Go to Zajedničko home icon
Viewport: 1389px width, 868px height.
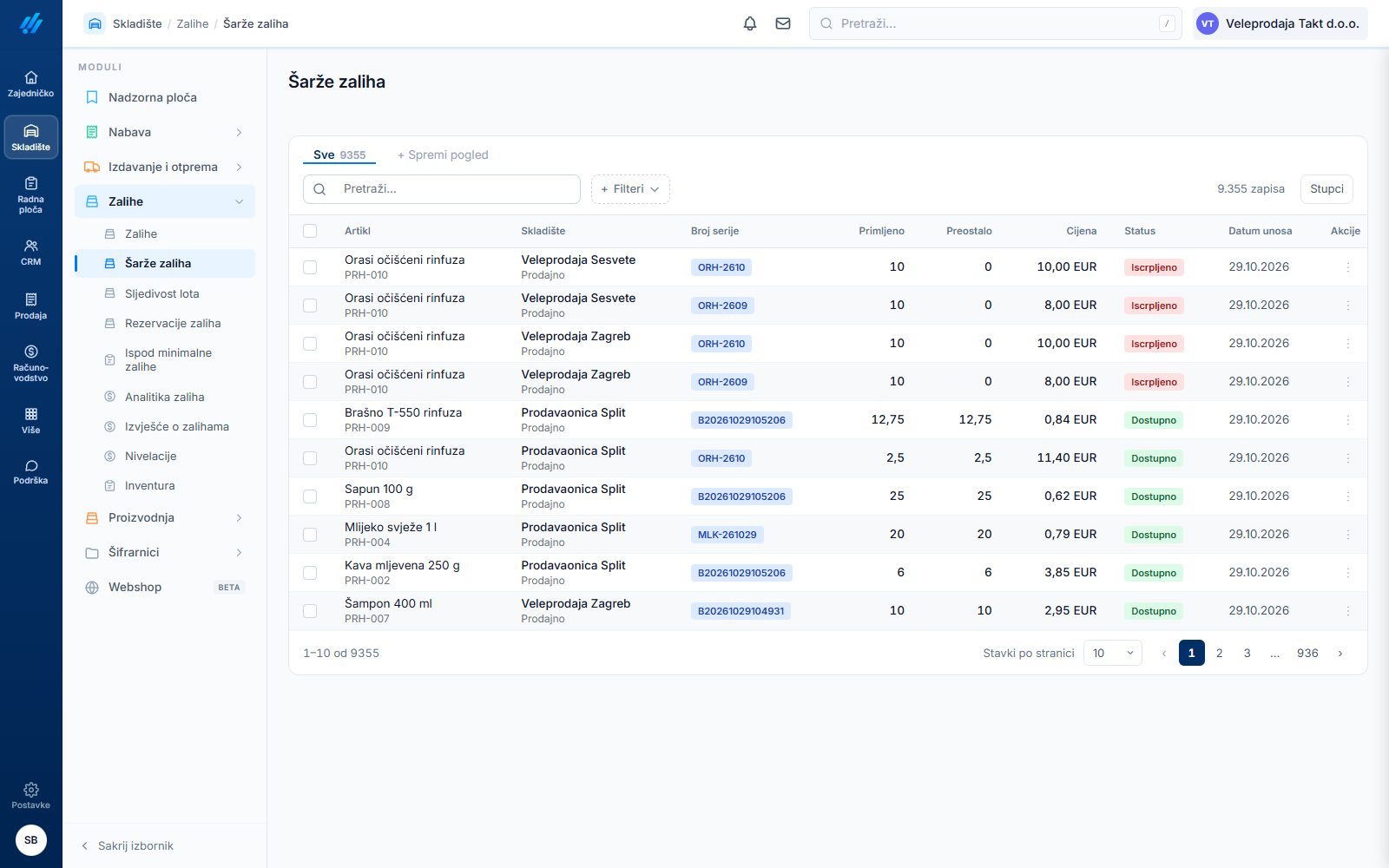tap(31, 83)
